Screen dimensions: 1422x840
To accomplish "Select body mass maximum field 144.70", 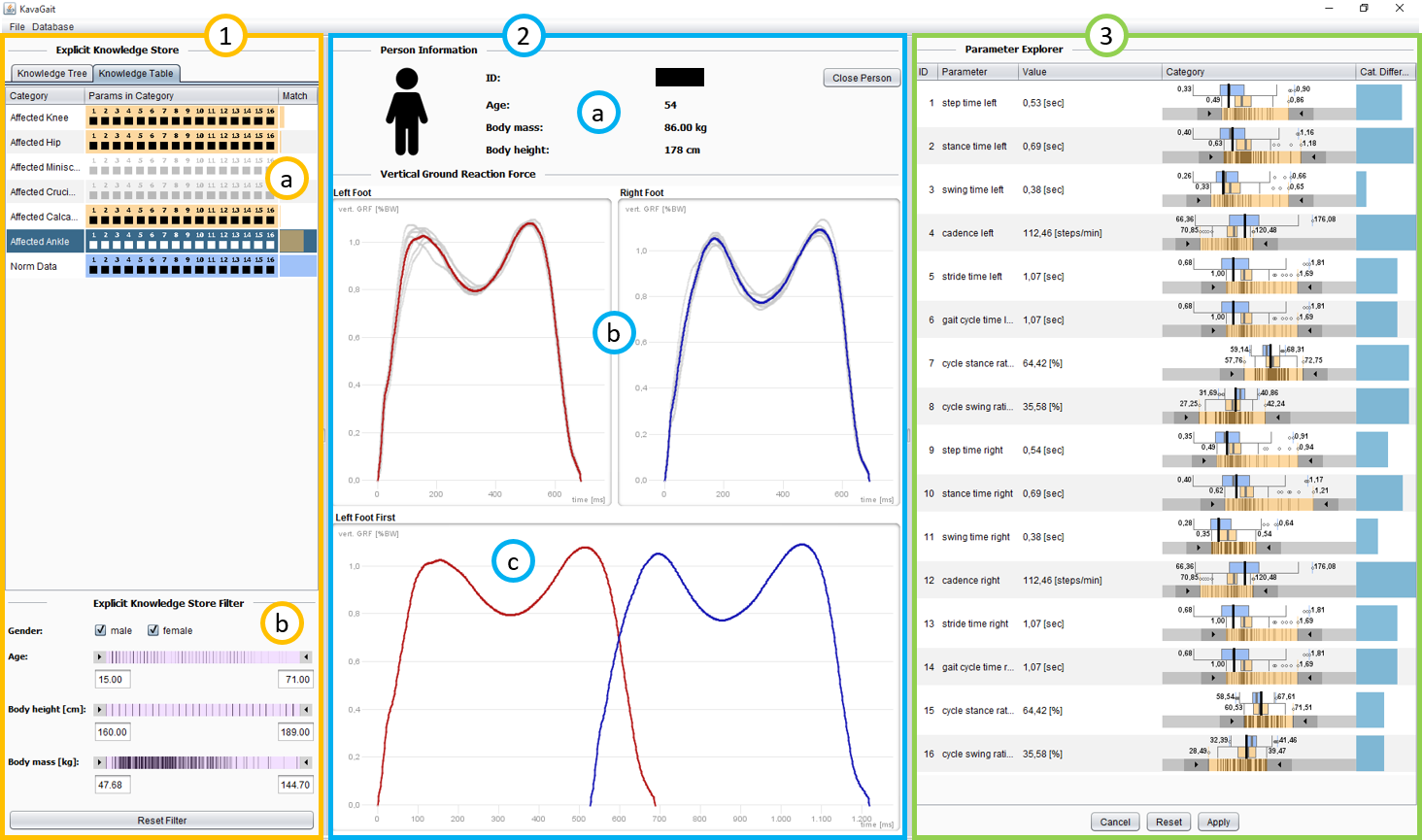I will click(x=295, y=785).
